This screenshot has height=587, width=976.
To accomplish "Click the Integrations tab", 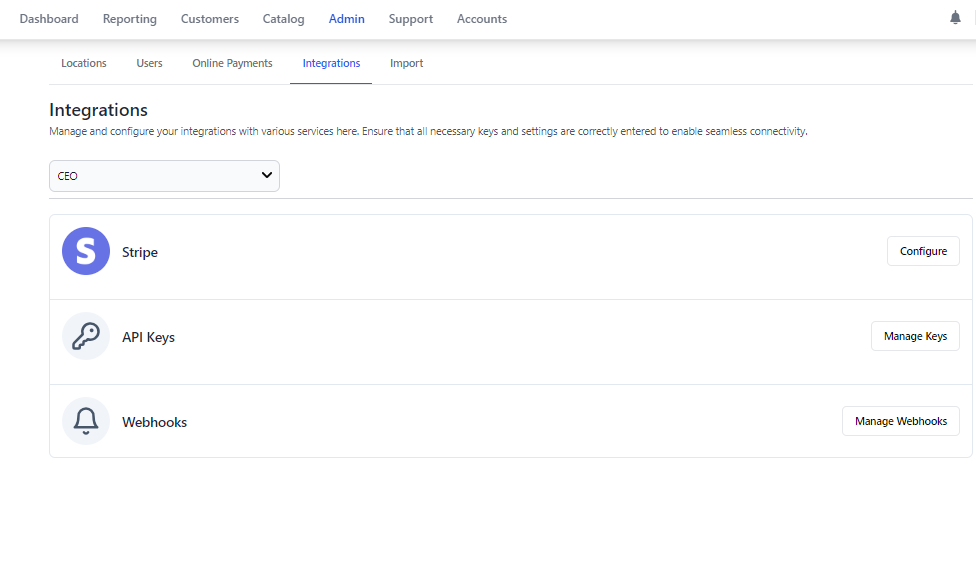I will coord(331,63).
